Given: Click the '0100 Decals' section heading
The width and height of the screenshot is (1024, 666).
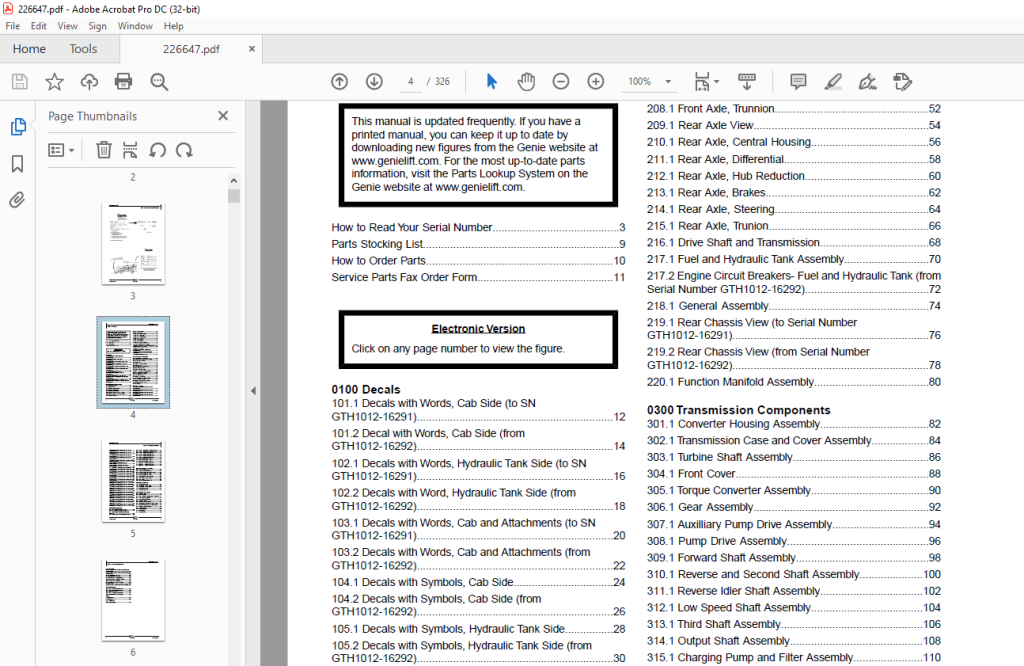Looking at the screenshot, I should [x=366, y=390].
